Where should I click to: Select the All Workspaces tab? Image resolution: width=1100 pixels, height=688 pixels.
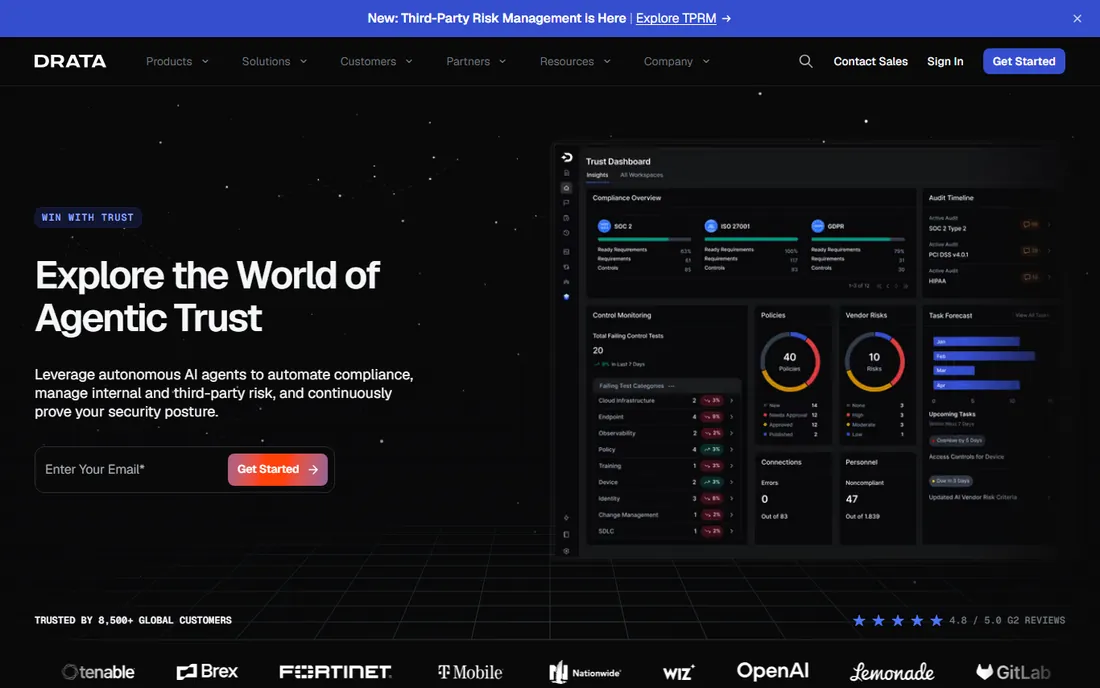pyautogui.click(x=641, y=175)
